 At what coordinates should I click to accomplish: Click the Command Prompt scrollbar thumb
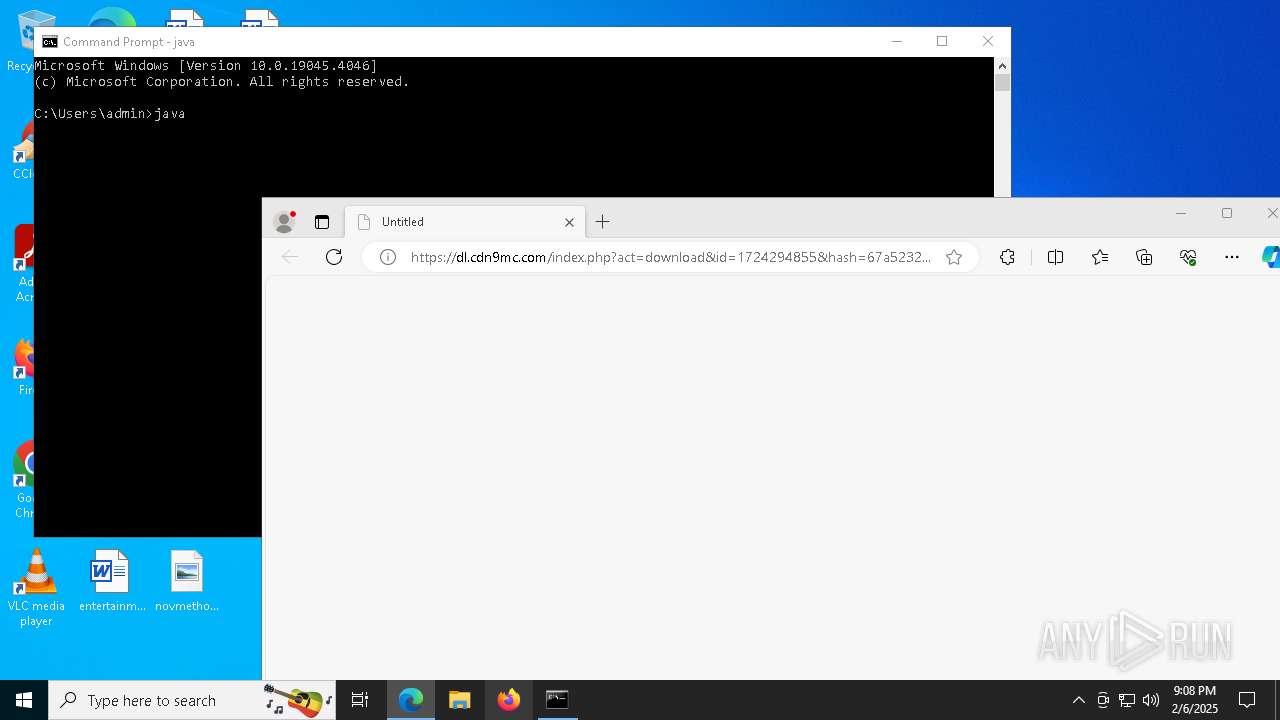(1002, 83)
